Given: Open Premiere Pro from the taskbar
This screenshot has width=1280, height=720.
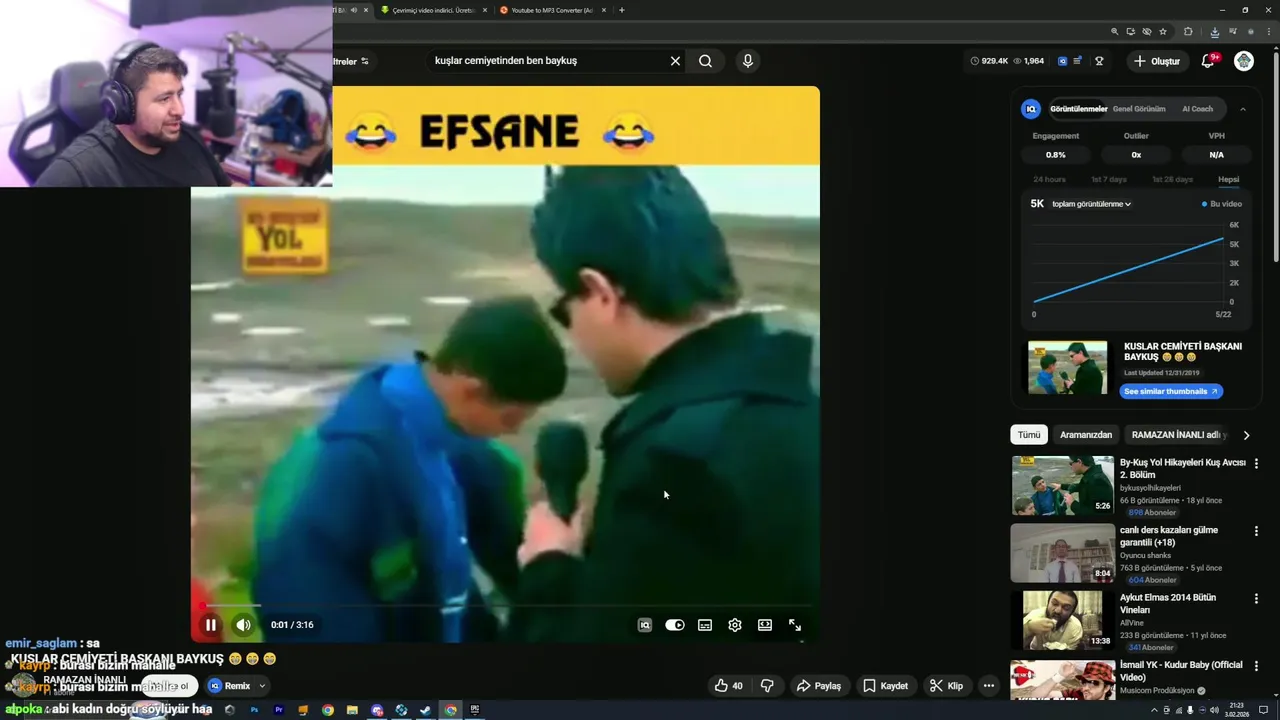Looking at the screenshot, I should (x=279, y=710).
